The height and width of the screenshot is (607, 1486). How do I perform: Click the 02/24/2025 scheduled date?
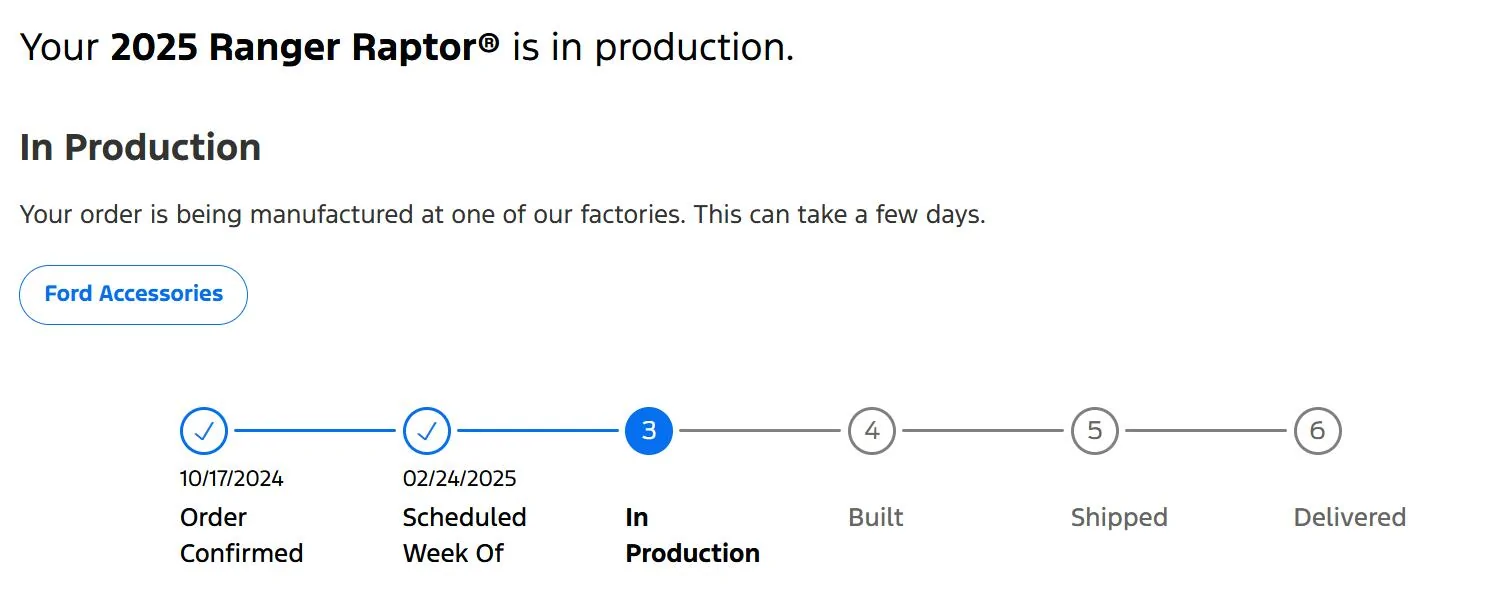pyautogui.click(x=460, y=479)
